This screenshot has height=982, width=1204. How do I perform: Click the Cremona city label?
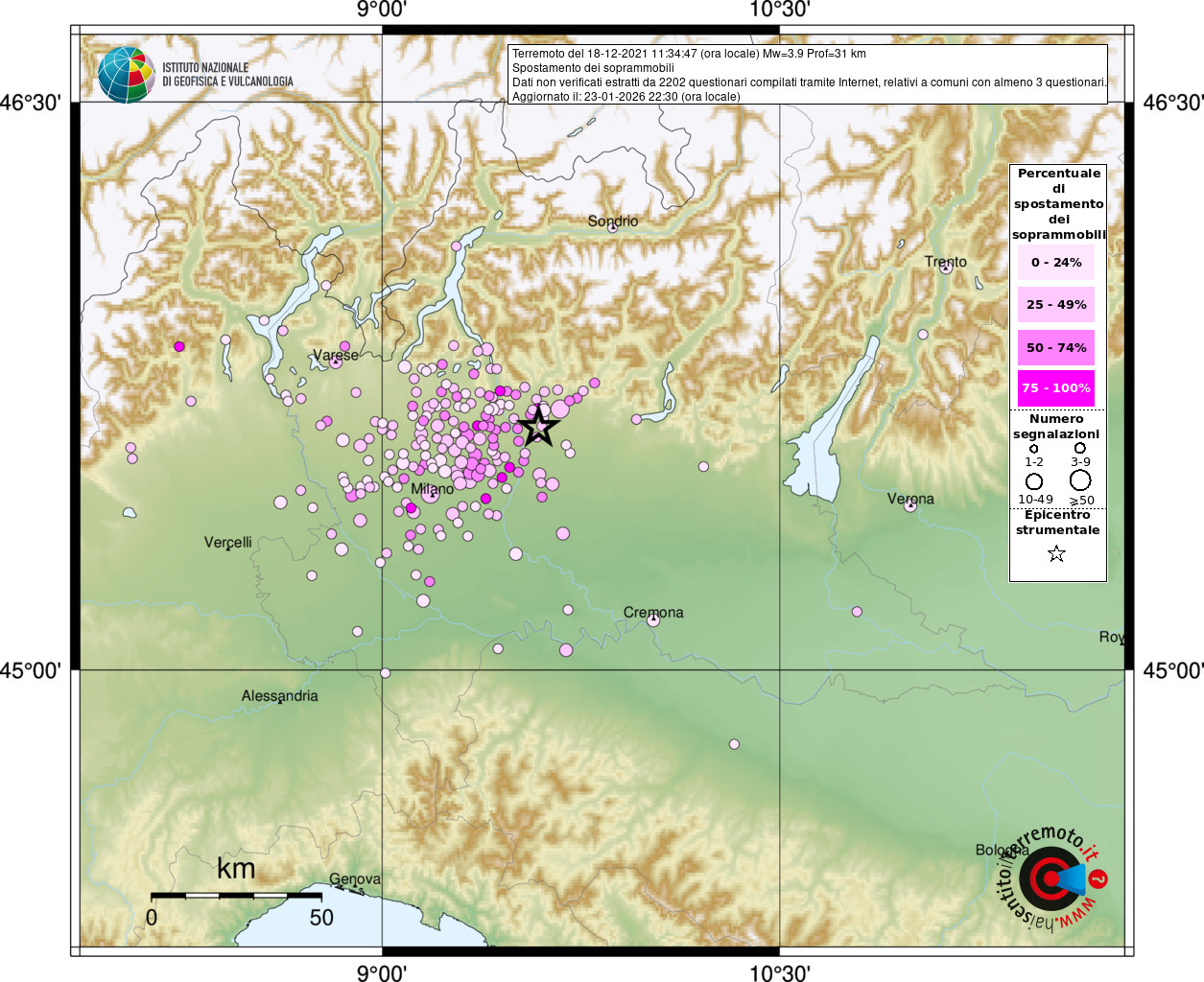pyautogui.click(x=653, y=613)
